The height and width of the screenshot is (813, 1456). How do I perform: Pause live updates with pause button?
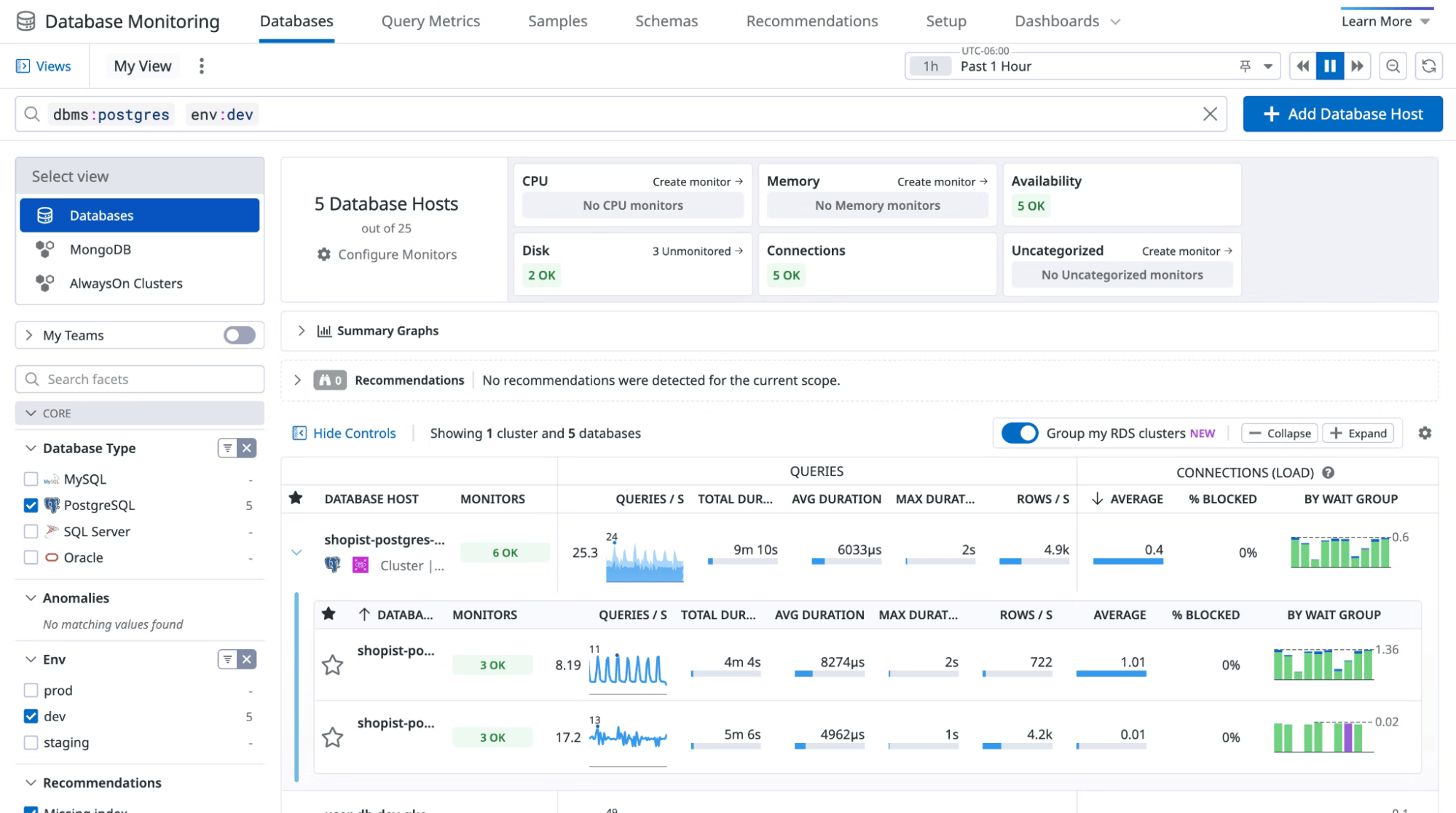[x=1330, y=66]
